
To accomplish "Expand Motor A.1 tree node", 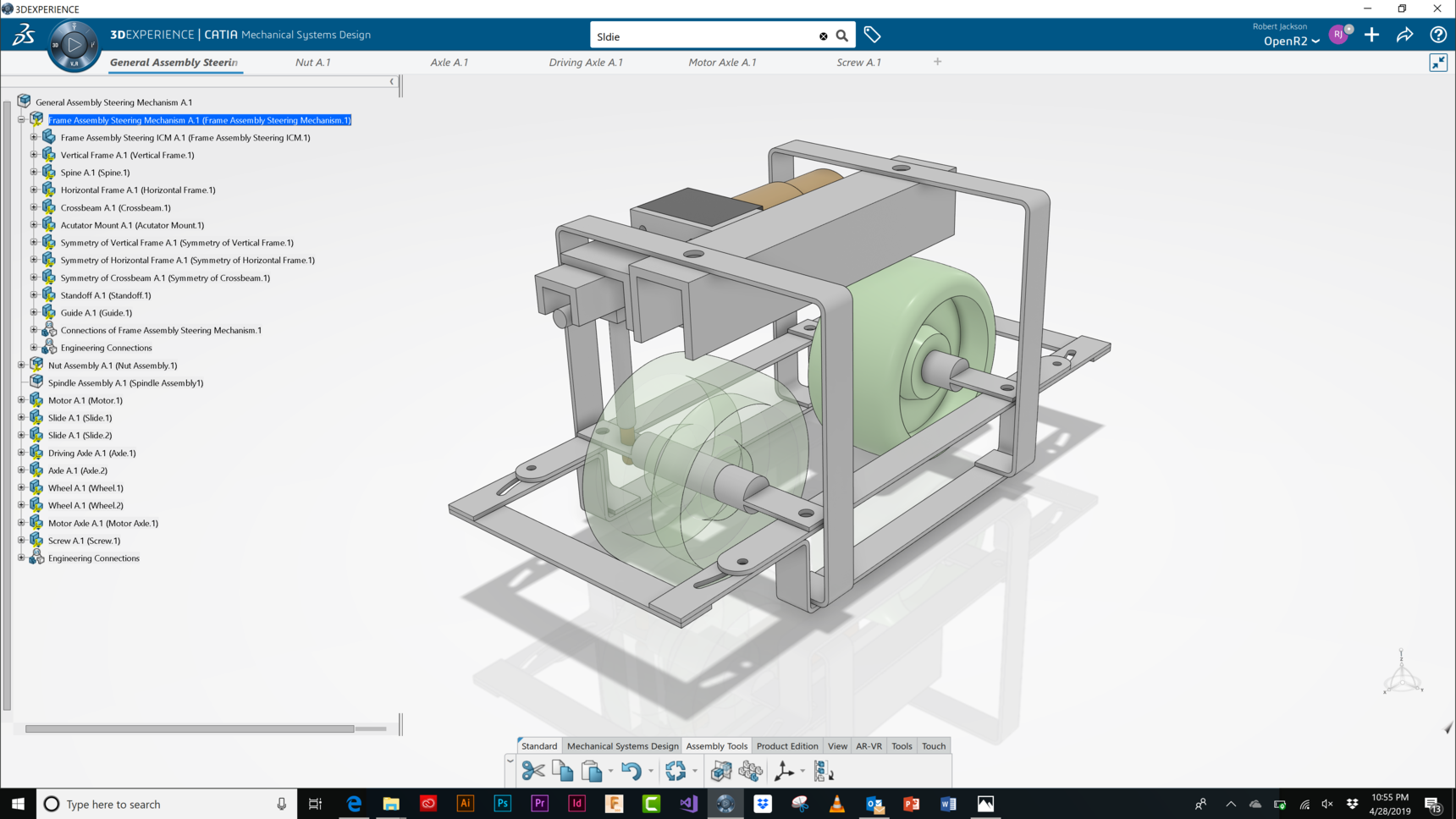I will click(x=21, y=400).
